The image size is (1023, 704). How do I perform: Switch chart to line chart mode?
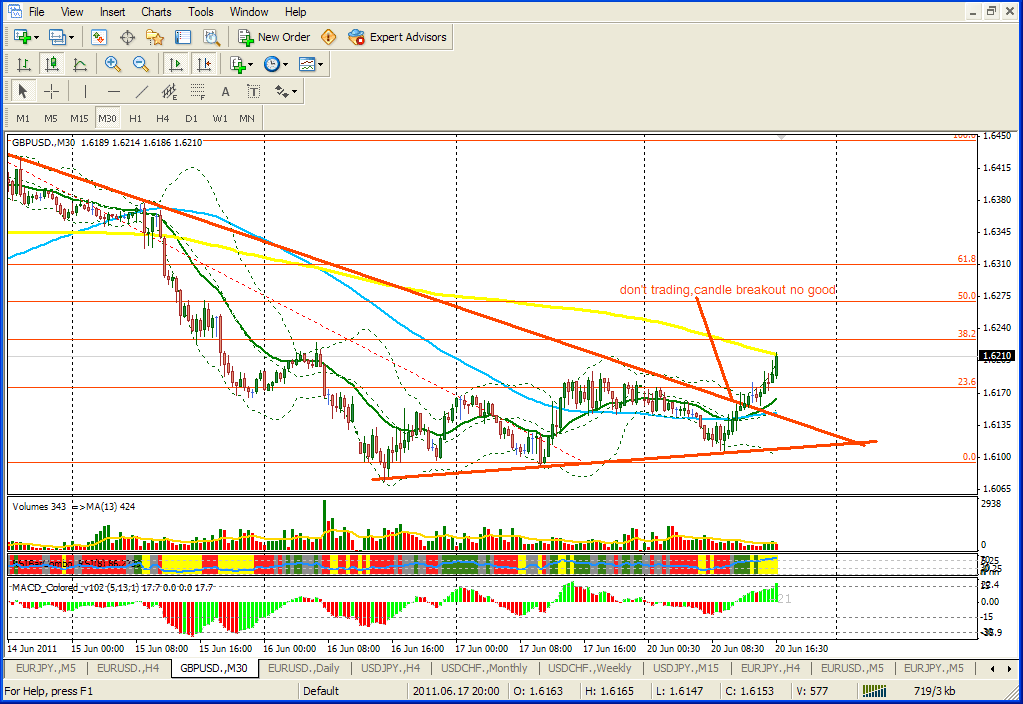80,64
